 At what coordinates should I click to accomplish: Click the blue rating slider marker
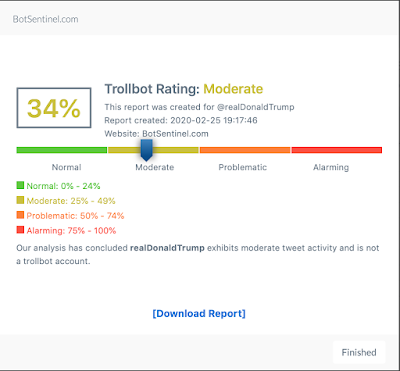pos(147,150)
